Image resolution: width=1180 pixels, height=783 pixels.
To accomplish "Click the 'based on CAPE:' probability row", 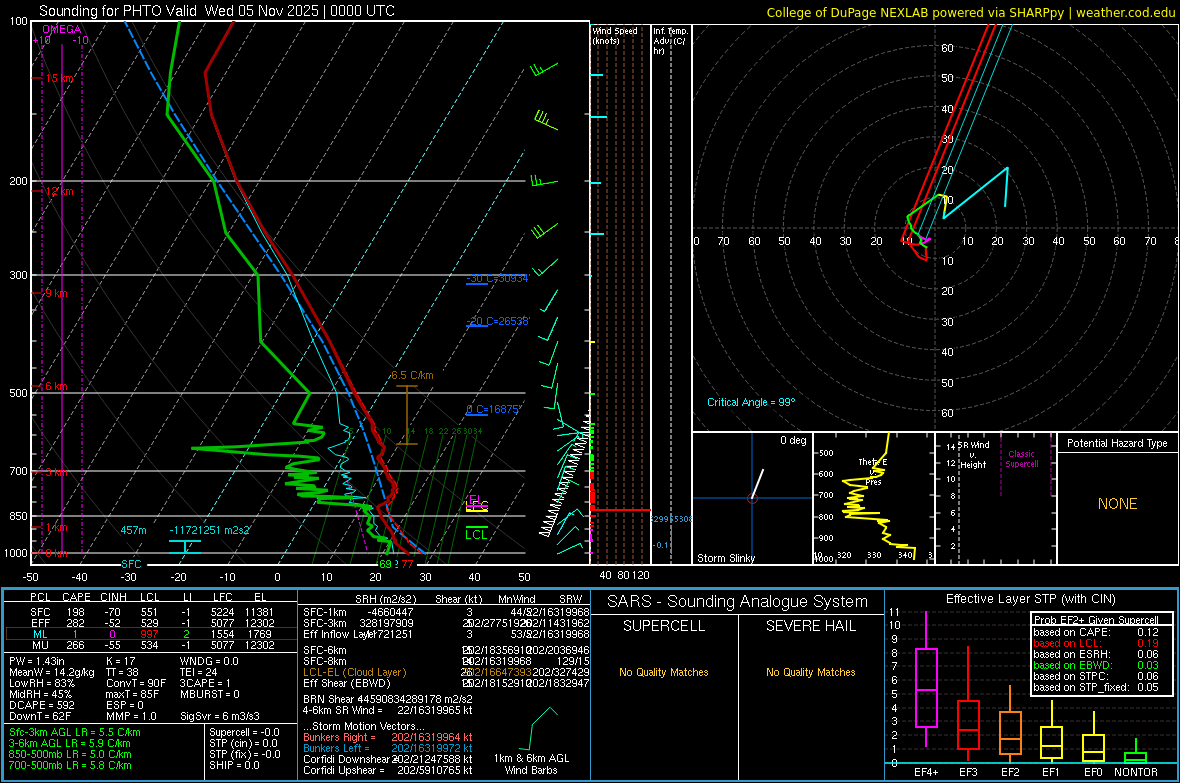I will [x=1096, y=632].
